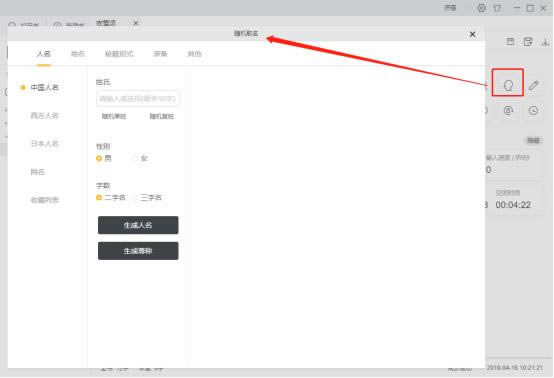Click the user name at top right
The width and height of the screenshot is (554, 378).
point(450,8)
